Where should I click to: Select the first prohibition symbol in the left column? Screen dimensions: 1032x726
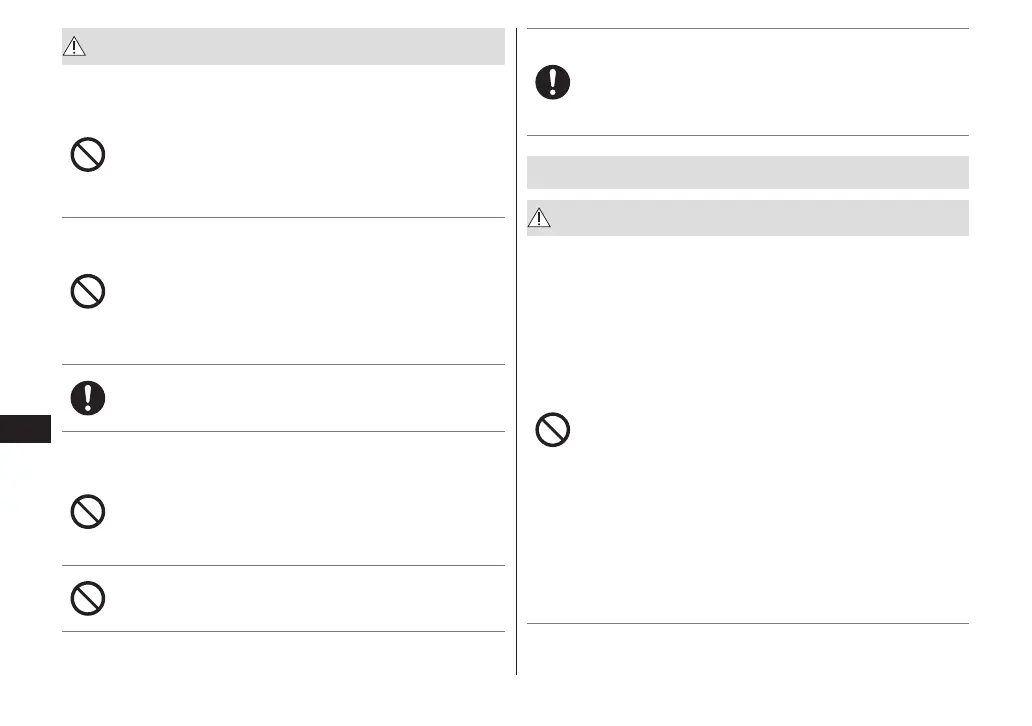(x=88, y=154)
